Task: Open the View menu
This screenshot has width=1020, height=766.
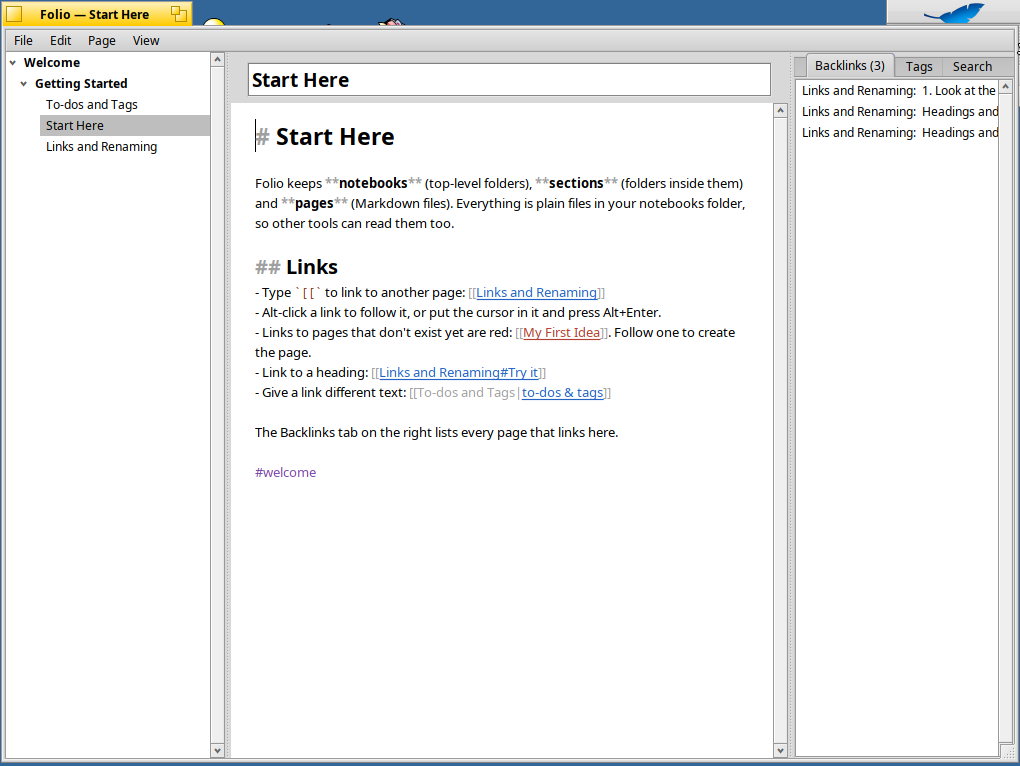Action: (x=146, y=40)
